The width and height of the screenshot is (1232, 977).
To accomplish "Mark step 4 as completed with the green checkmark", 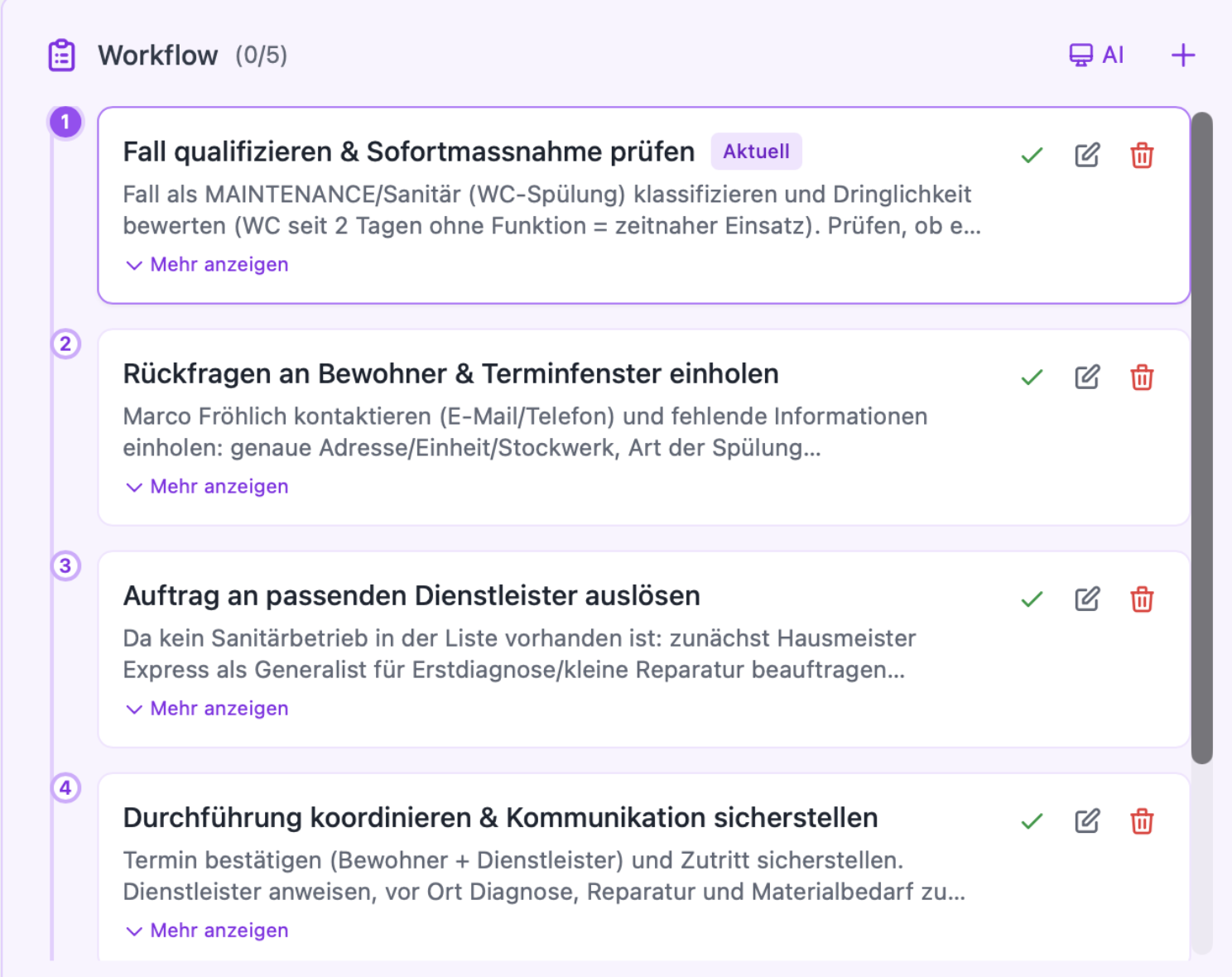I will tap(1032, 821).
